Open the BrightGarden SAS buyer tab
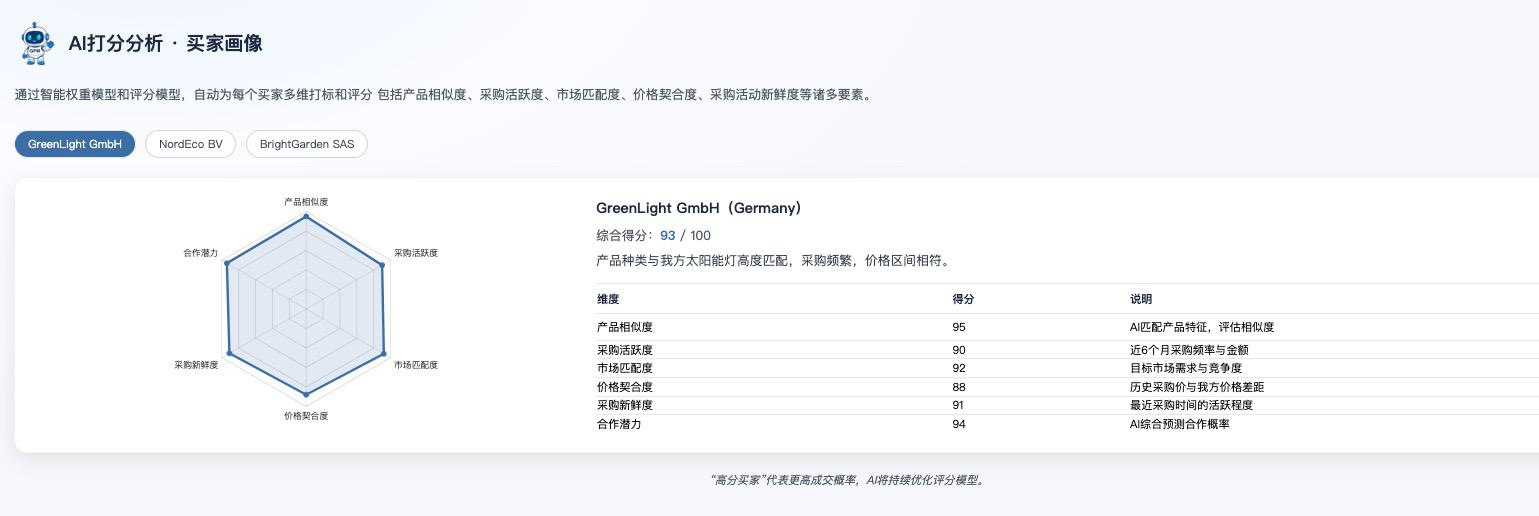This screenshot has height=516, width=1539. click(307, 144)
